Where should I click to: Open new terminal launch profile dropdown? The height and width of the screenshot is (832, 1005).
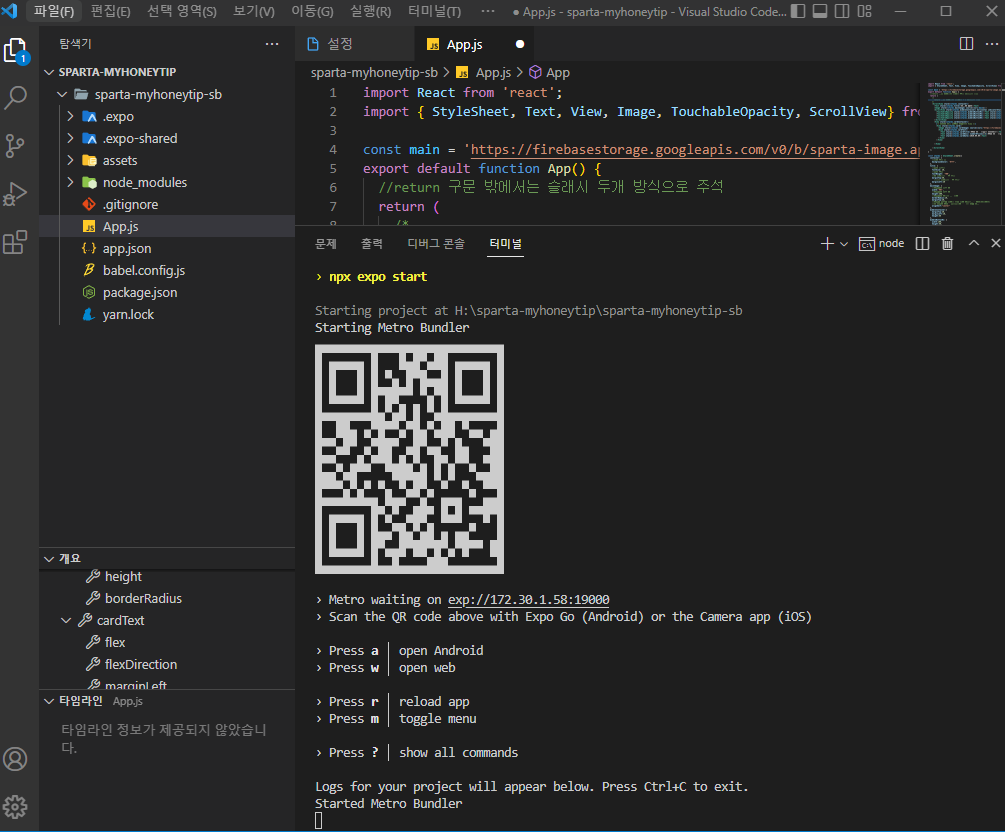[x=844, y=244]
